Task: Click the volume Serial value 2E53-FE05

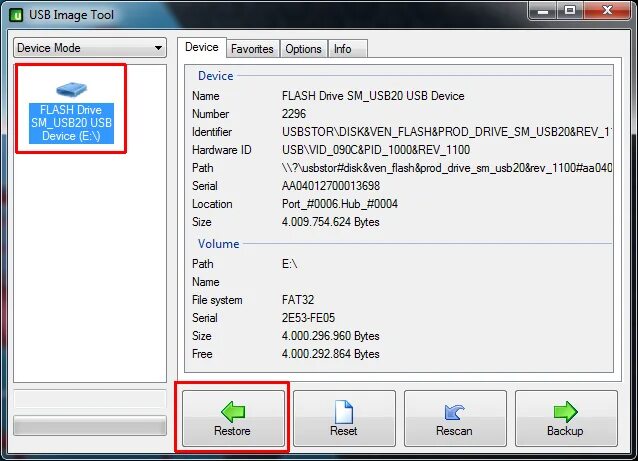Action: [308, 318]
